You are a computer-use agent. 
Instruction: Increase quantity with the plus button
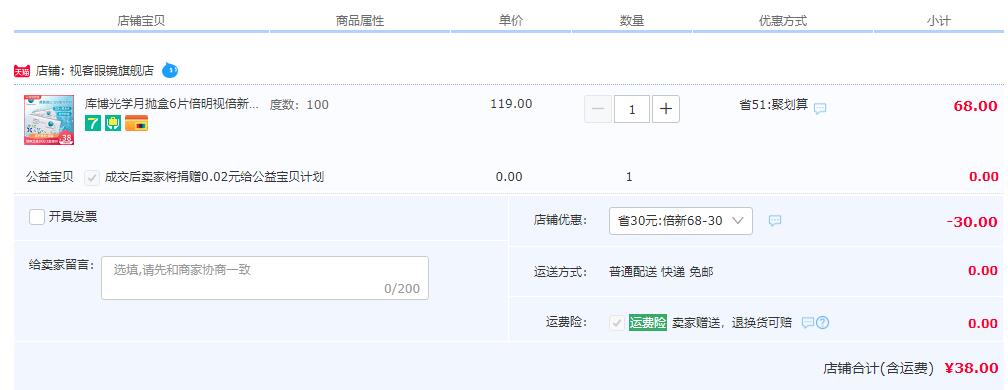coord(666,109)
